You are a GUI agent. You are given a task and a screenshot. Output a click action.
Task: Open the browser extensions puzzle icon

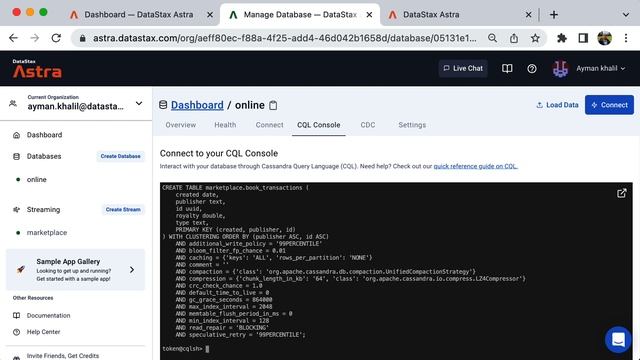click(x=562, y=38)
